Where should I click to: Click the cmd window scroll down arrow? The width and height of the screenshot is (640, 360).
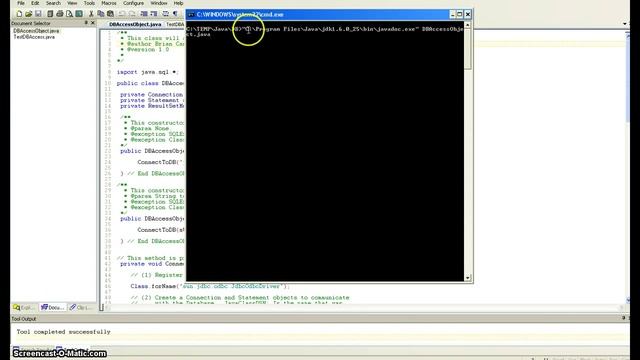tap(468, 278)
